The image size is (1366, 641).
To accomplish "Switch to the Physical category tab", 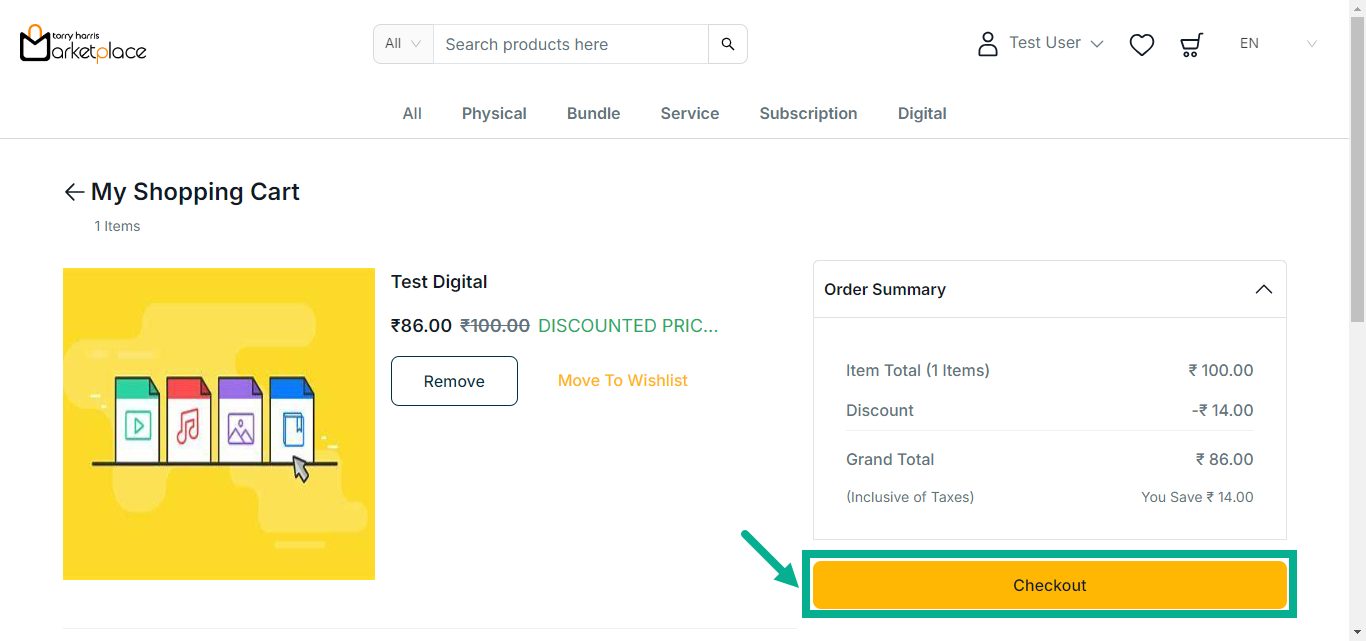I will tap(494, 114).
